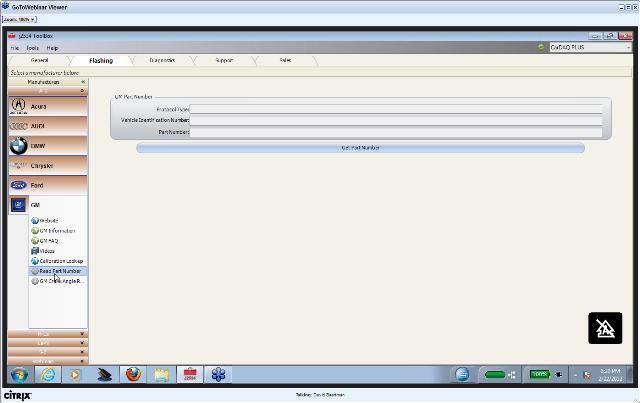This screenshot has height=403, width=640.
Task: Click the icon beside GM Information
Action: (35, 231)
